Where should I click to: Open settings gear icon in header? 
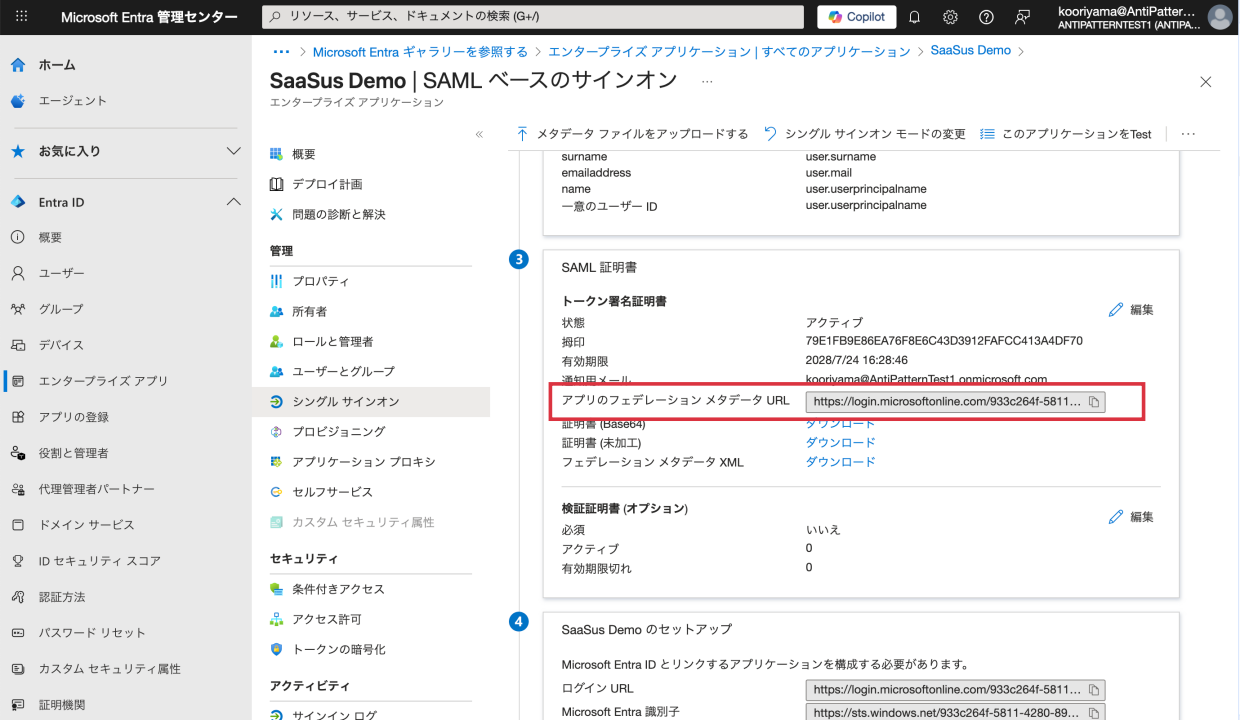(950, 17)
